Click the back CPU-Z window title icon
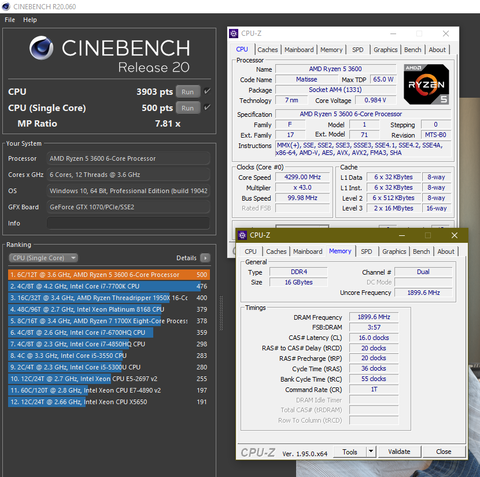This screenshot has width=480, height=477. coord(234,33)
